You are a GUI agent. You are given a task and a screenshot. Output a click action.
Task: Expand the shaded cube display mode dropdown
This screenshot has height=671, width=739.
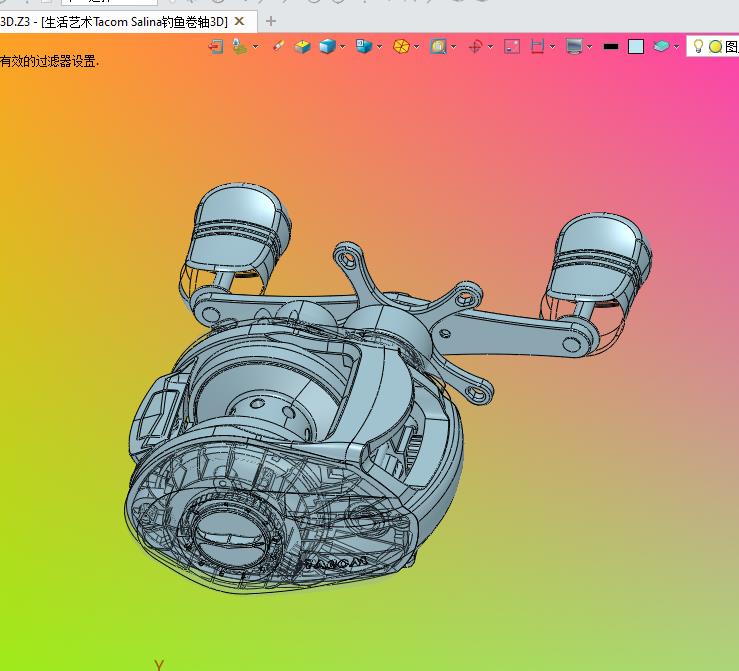[343, 47]
